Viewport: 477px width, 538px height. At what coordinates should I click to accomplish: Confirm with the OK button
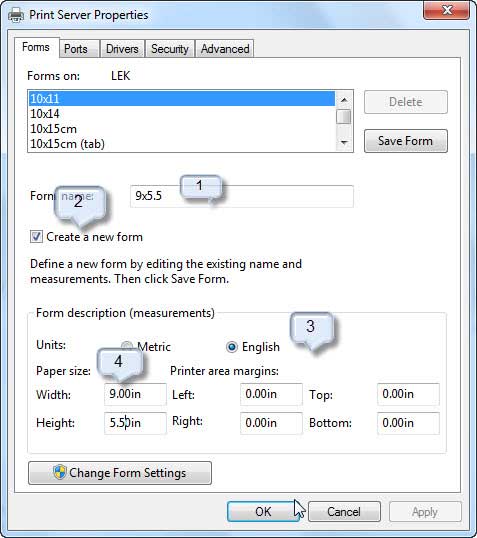click(263, 512)
